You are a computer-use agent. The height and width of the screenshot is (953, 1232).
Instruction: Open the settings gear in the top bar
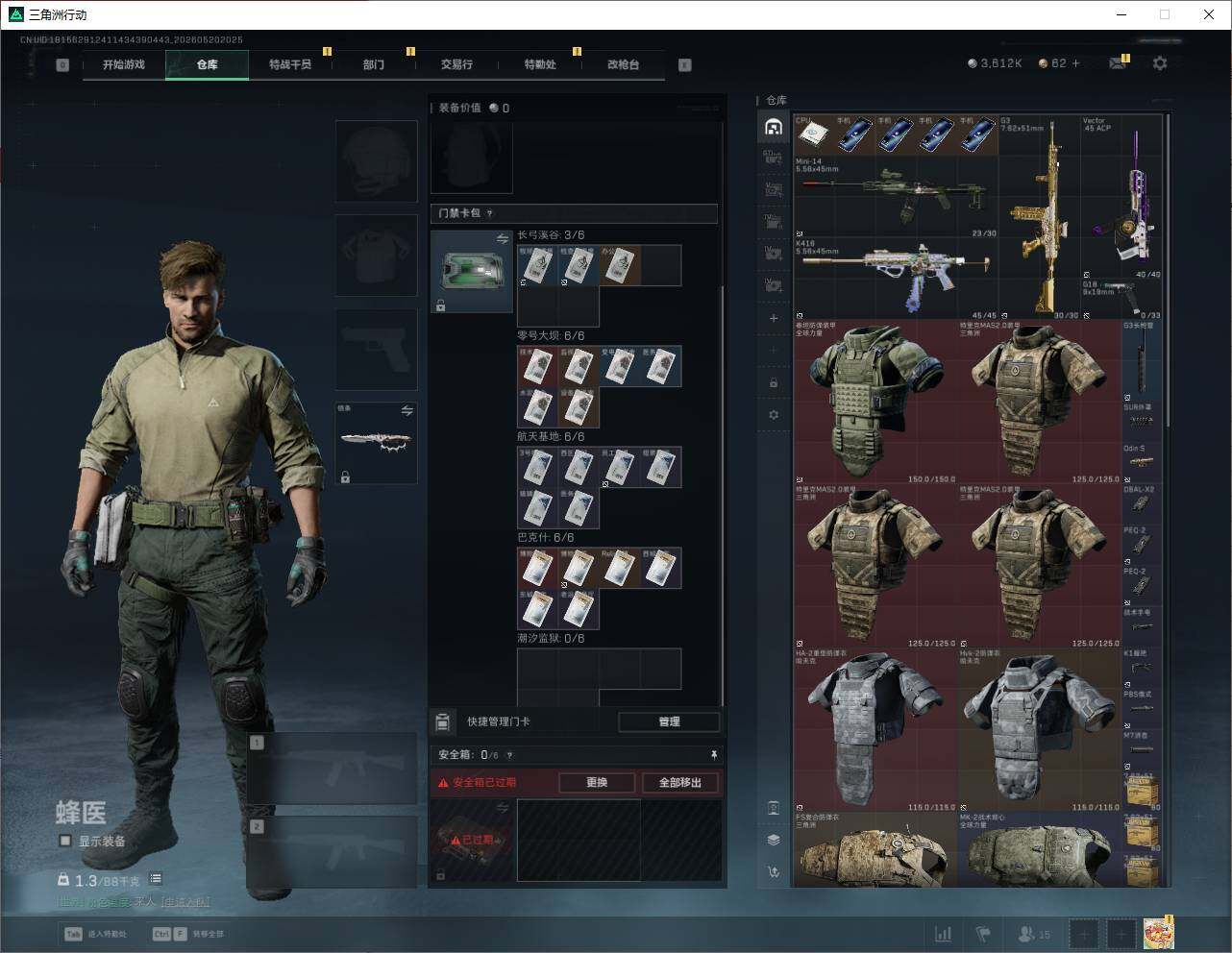[x=1160, y=63]
